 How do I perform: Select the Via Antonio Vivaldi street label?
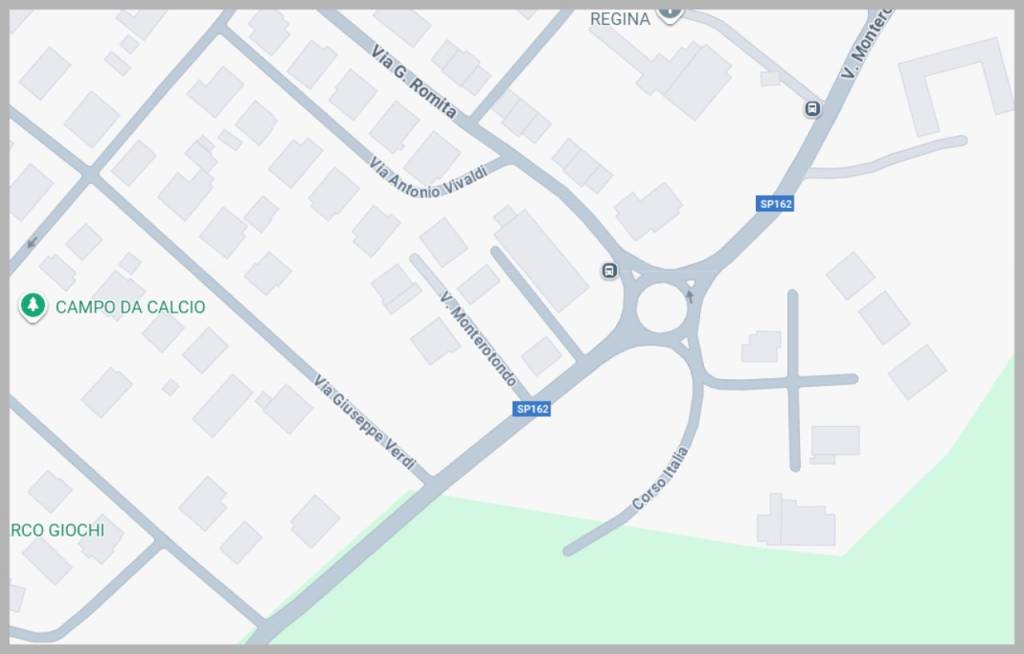[x=428, y=178]
